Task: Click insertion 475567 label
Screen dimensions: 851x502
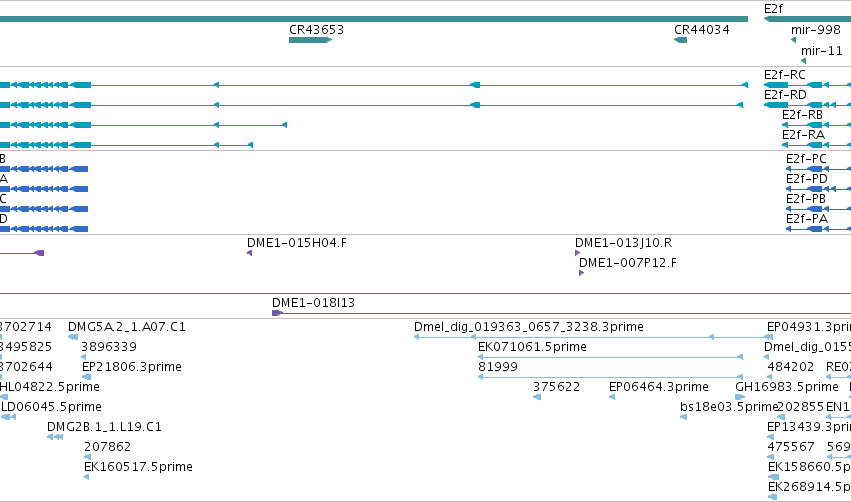Action: pos(791,447)
